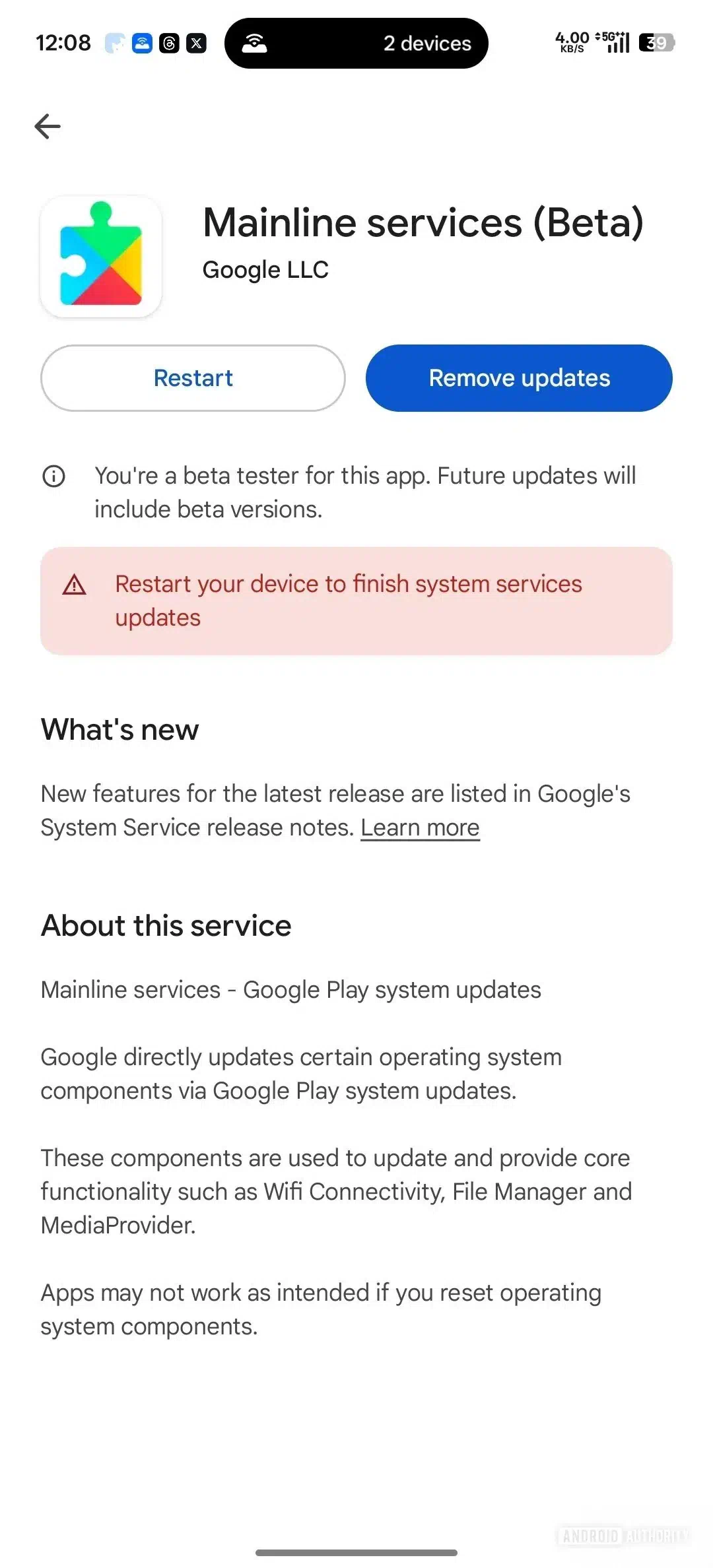Tap the X notification icon in status bar
Image resolution: width=713 pixels, height=1568 pixels.
(x=196, y=44)
